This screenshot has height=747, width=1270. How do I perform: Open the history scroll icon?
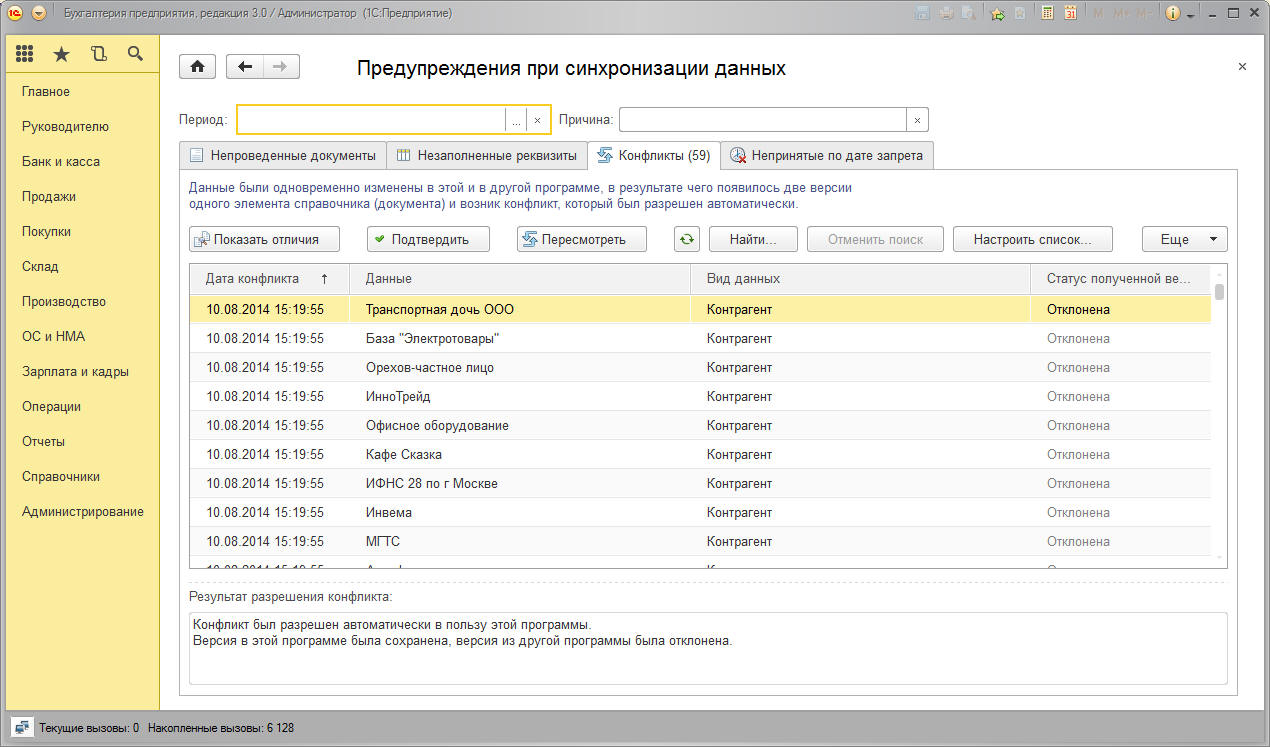click(98, 54)
